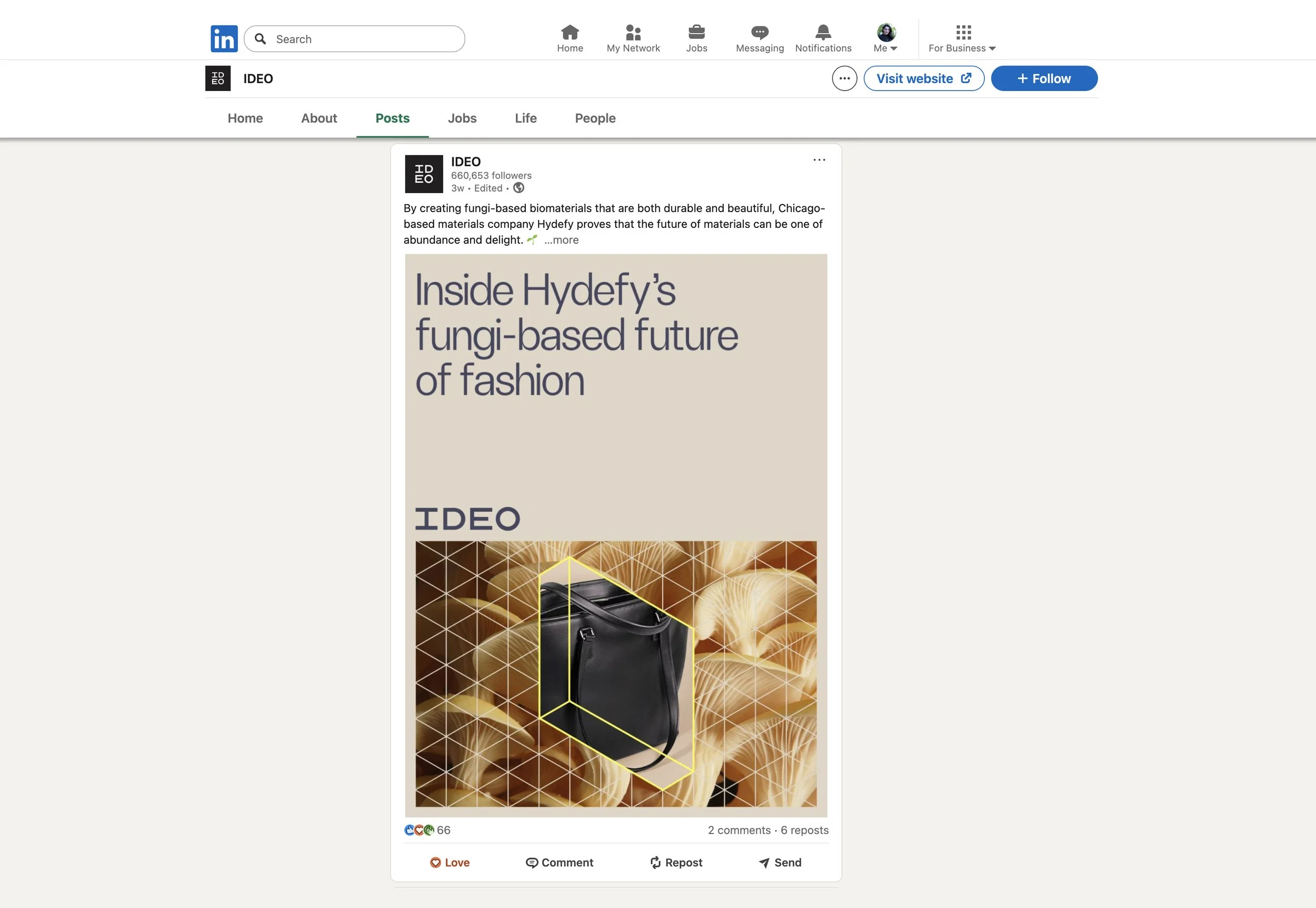
Task: Toggle the Love reaction on the post
Action: pos(450,863)
